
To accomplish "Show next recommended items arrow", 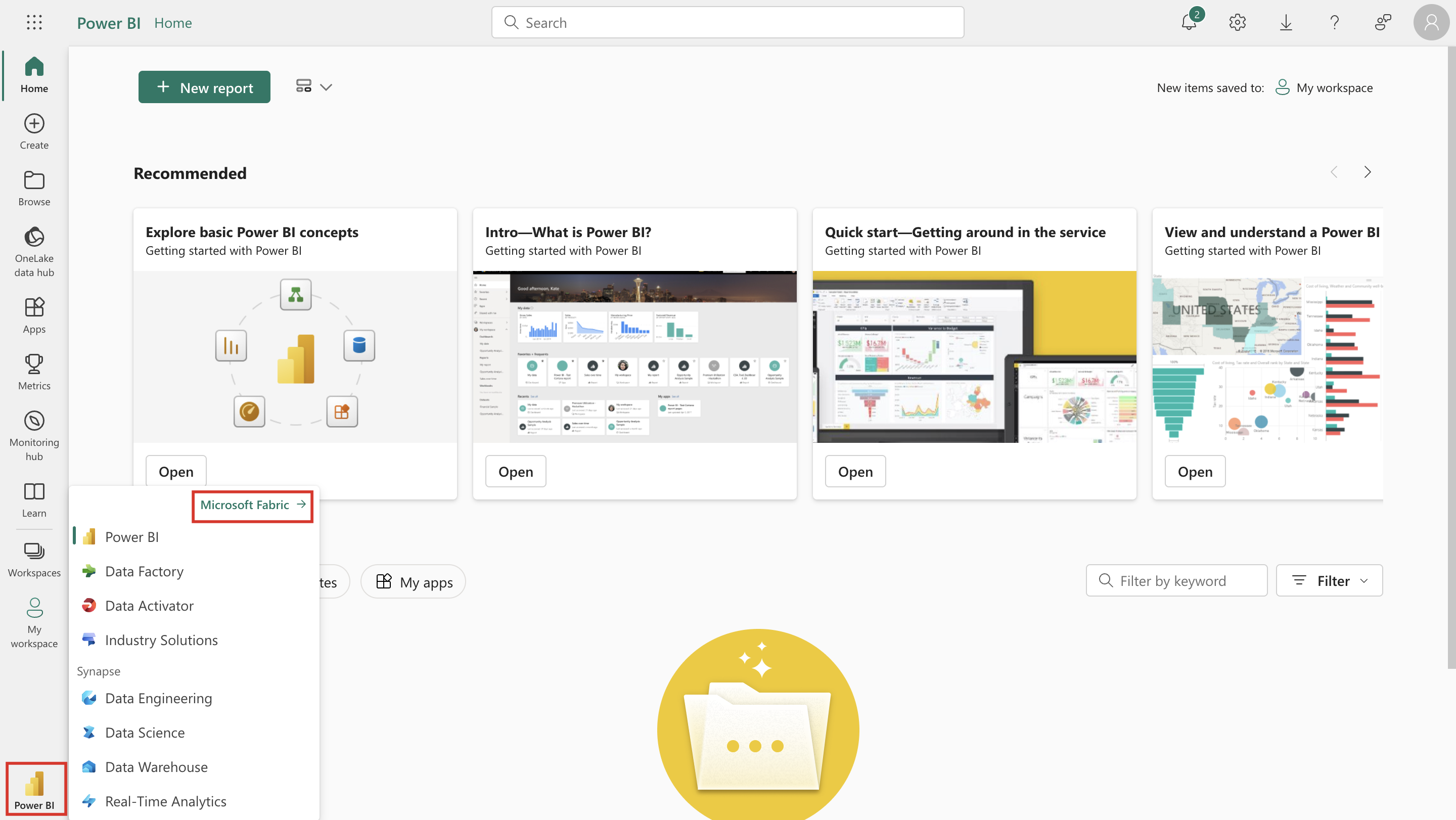I will click(1367, 172).
